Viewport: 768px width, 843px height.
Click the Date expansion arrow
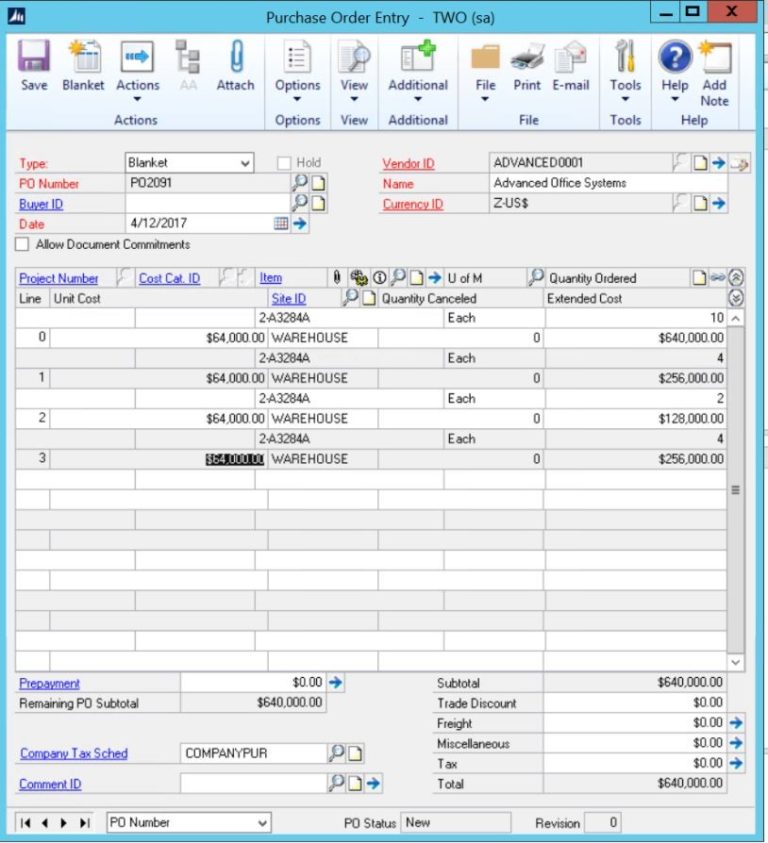pyautogui.click(x=300, y=223)
